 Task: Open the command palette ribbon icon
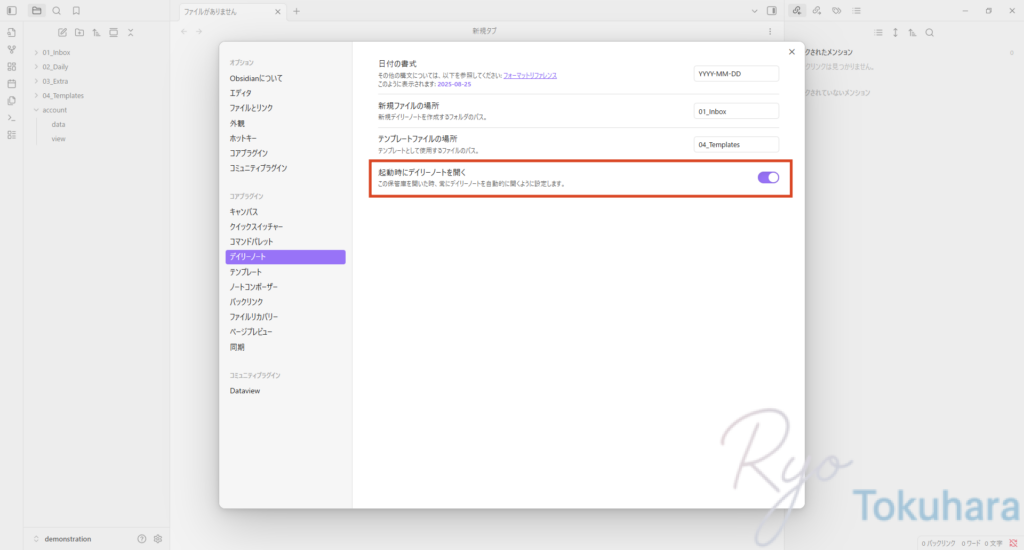pos(11,118)
